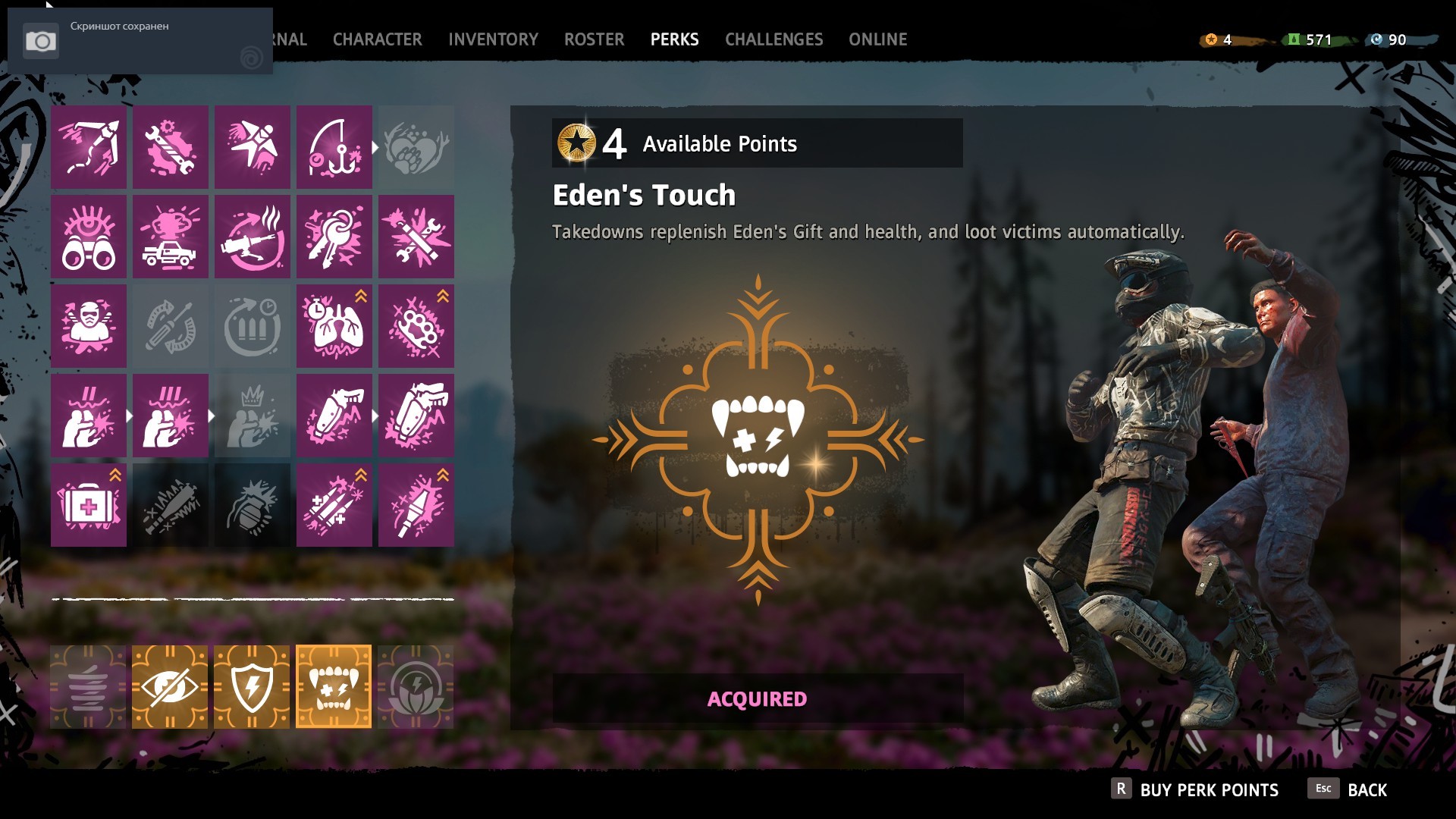Open the Perks tab
The image size is (1456, 819).
(x=674, y=39)
